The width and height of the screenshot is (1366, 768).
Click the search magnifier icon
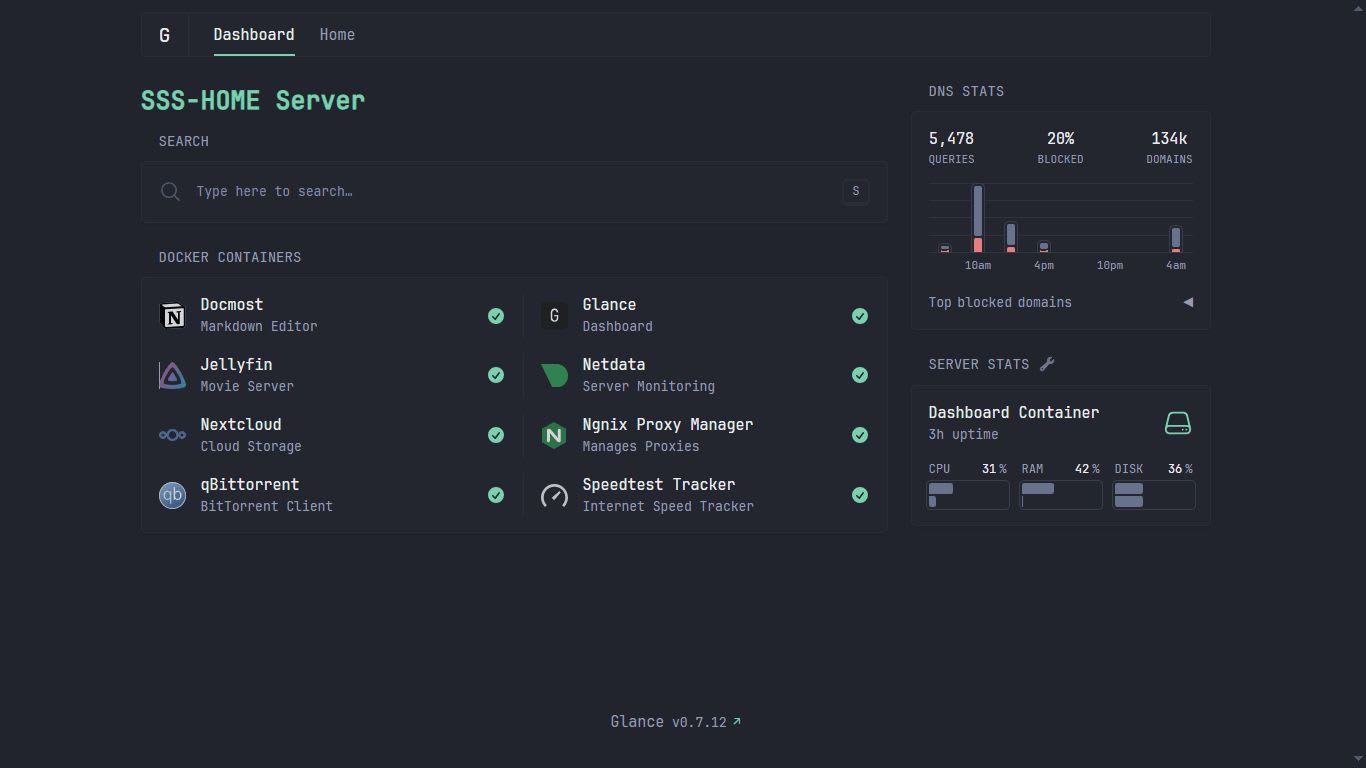171,192
